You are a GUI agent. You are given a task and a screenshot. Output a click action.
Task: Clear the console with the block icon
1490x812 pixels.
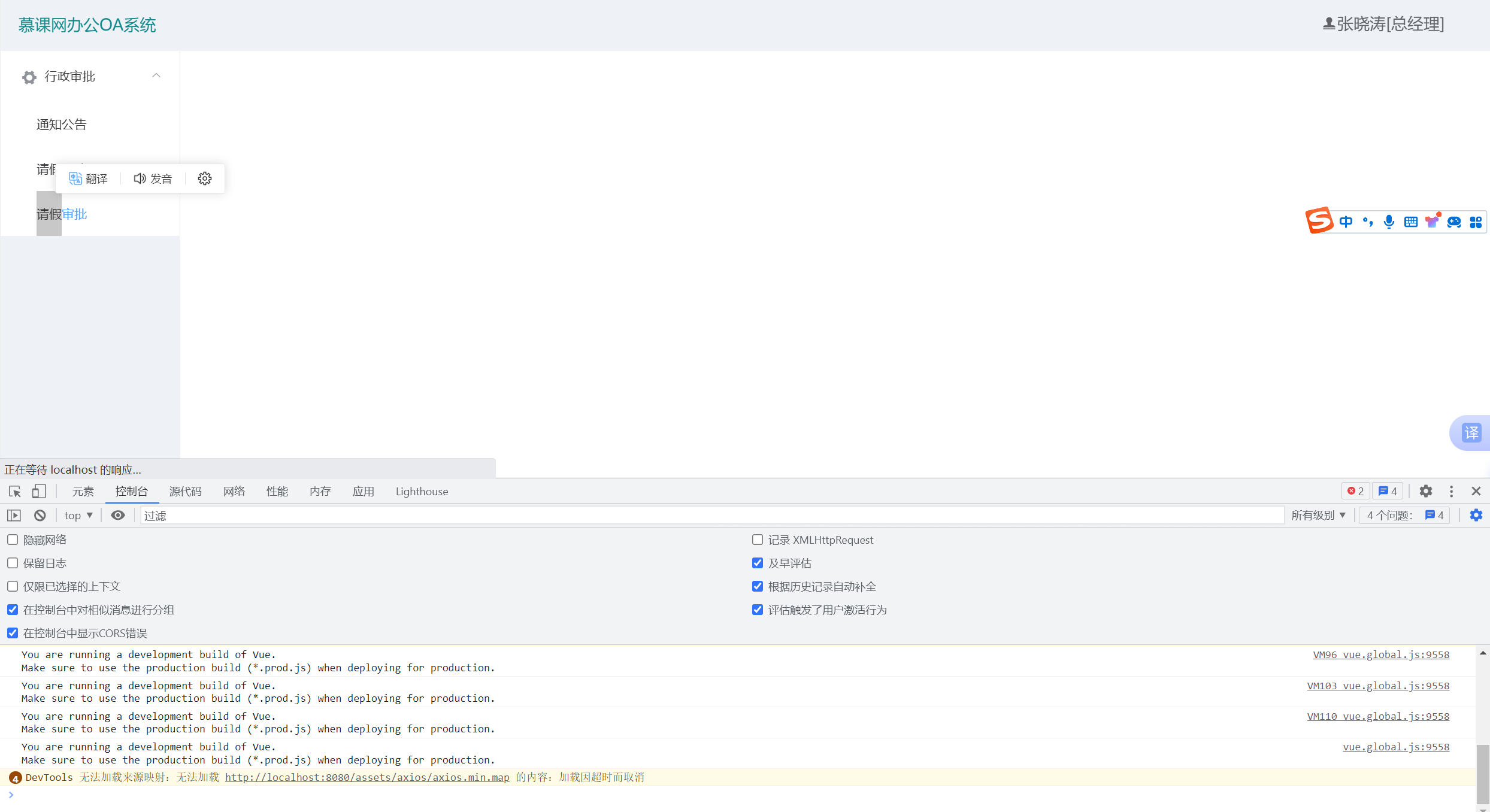pyautogui.click(x=40, y=516)
